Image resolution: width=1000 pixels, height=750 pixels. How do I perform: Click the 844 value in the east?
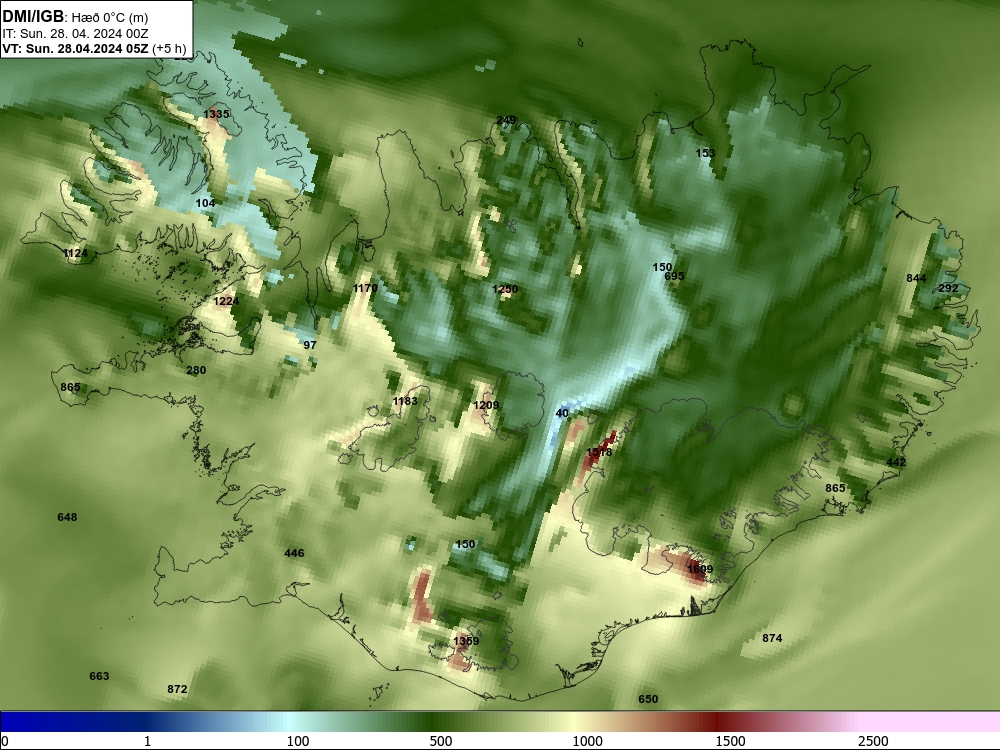pos(916,278)
